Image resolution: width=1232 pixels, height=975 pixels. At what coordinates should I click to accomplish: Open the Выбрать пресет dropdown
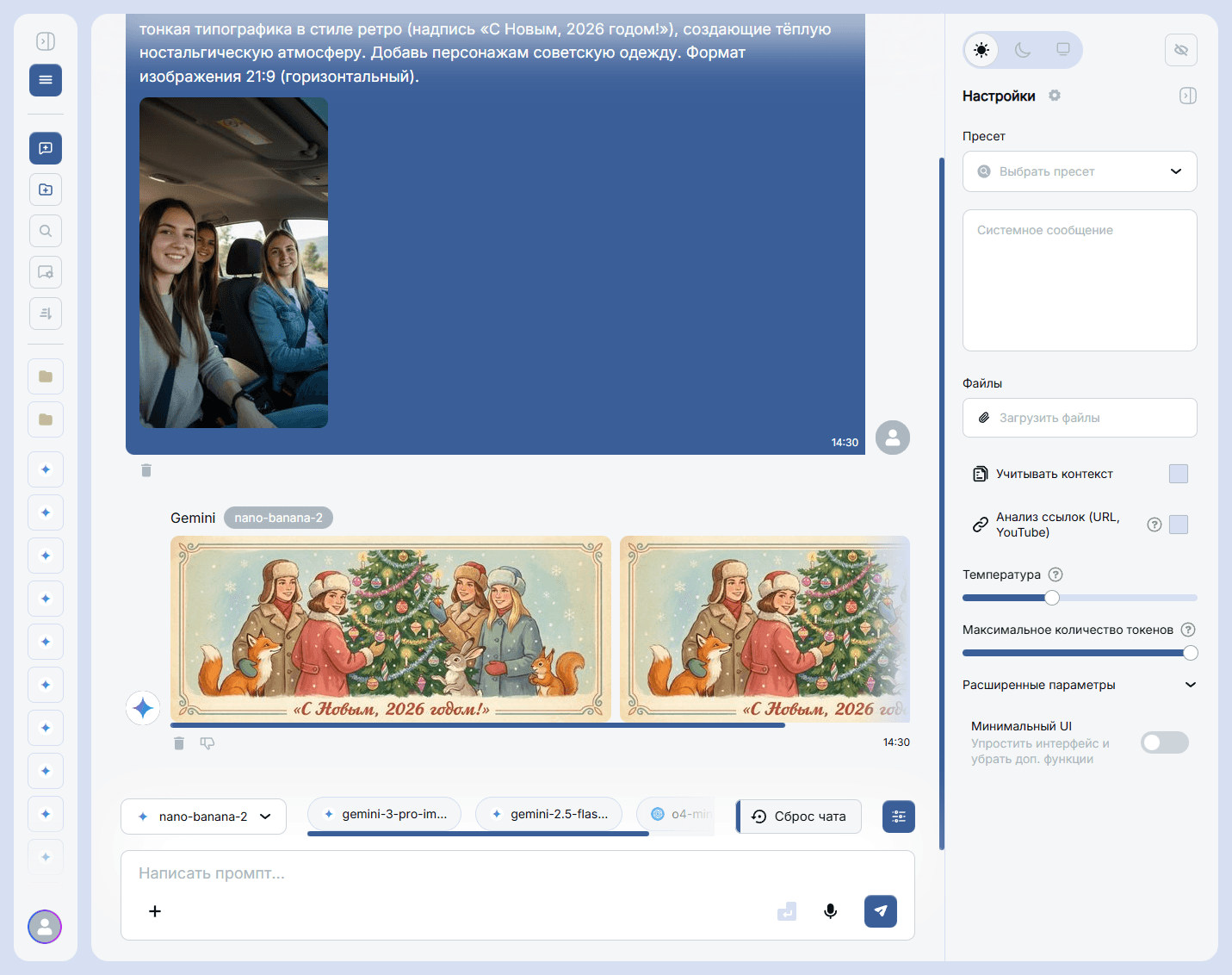1079,171
